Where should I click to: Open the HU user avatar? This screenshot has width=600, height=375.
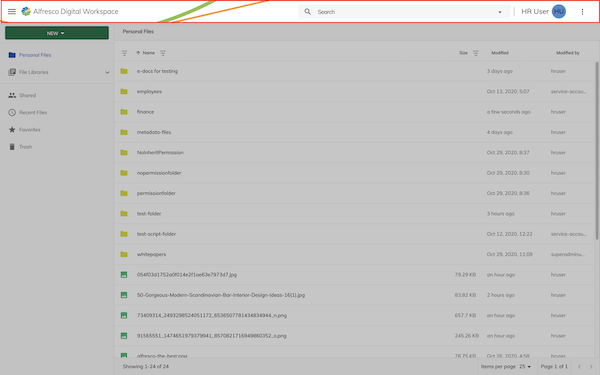[559, 11]
